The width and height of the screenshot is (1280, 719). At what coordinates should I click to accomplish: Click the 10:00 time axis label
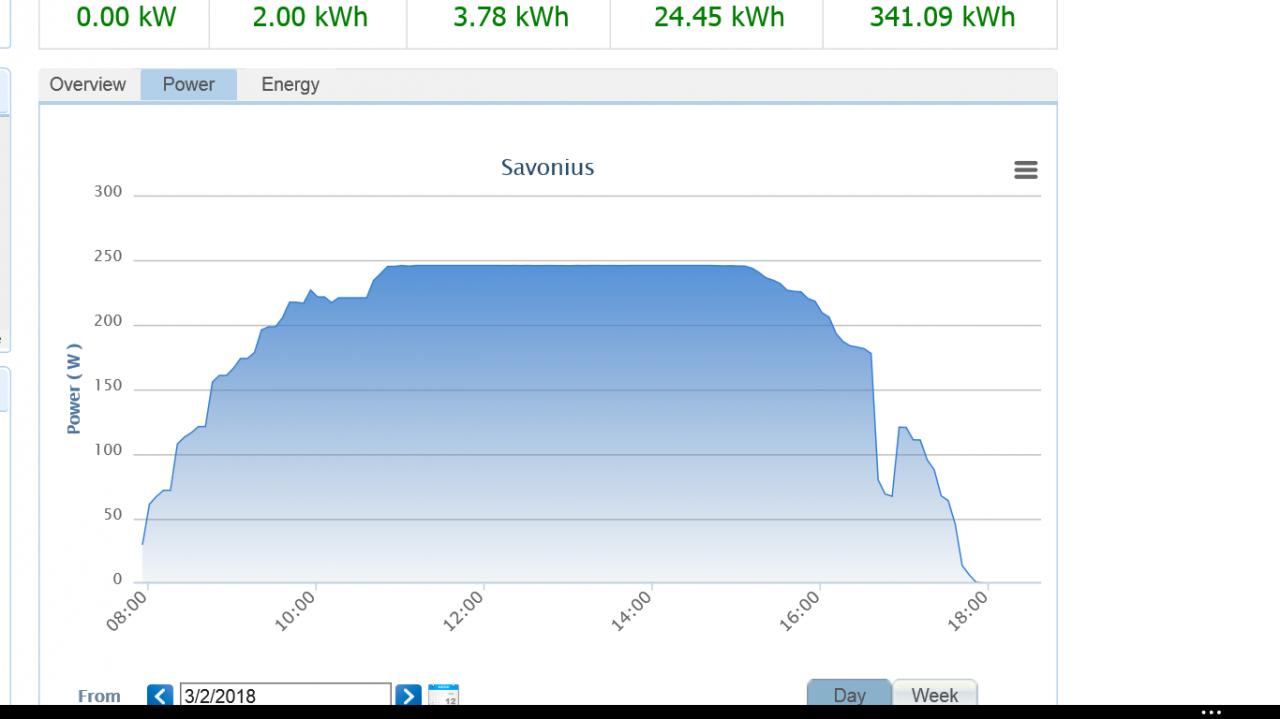[295, 610]
